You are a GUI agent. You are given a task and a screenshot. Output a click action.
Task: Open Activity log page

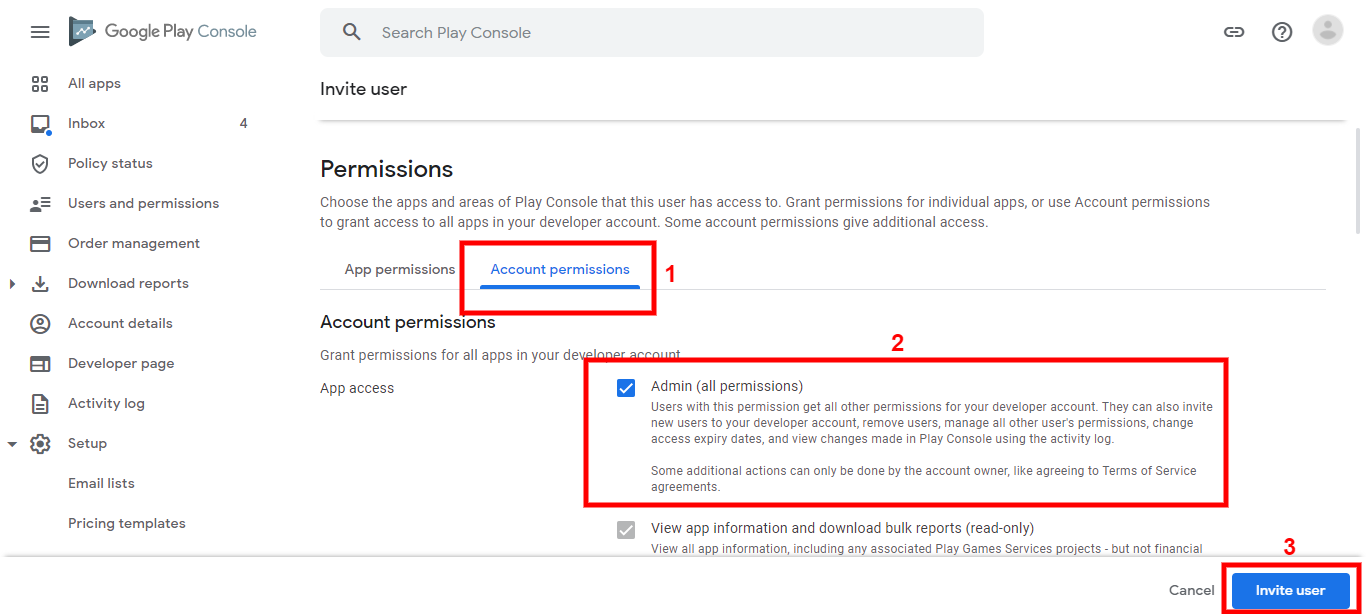[106, 404]
